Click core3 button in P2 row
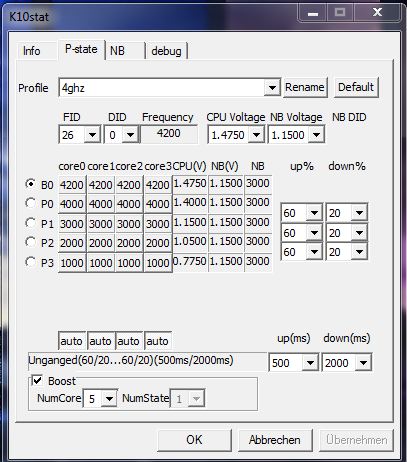 pos(158,243)
